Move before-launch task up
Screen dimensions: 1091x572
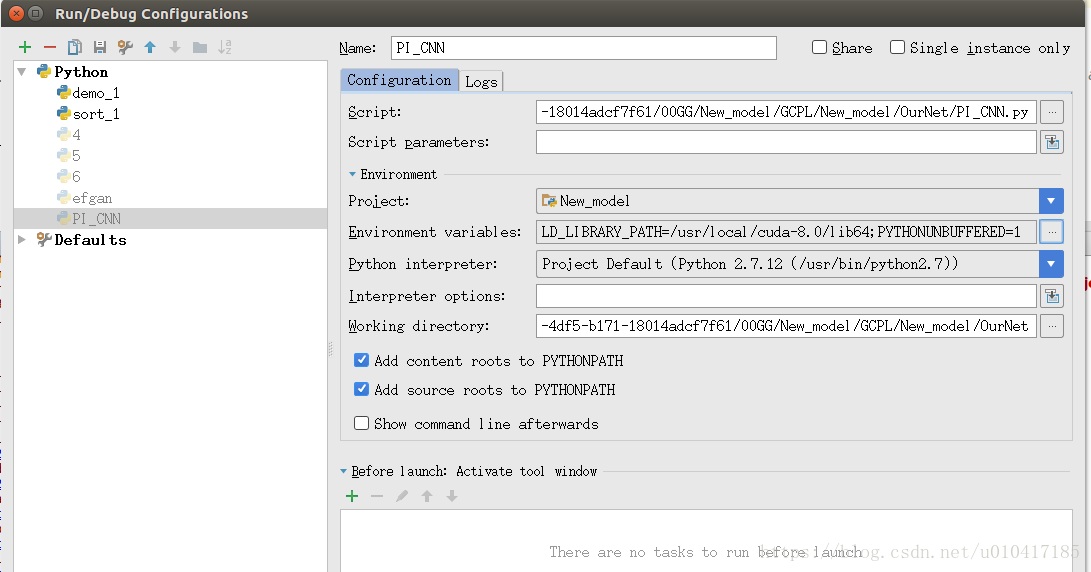(x=427, y=496)
